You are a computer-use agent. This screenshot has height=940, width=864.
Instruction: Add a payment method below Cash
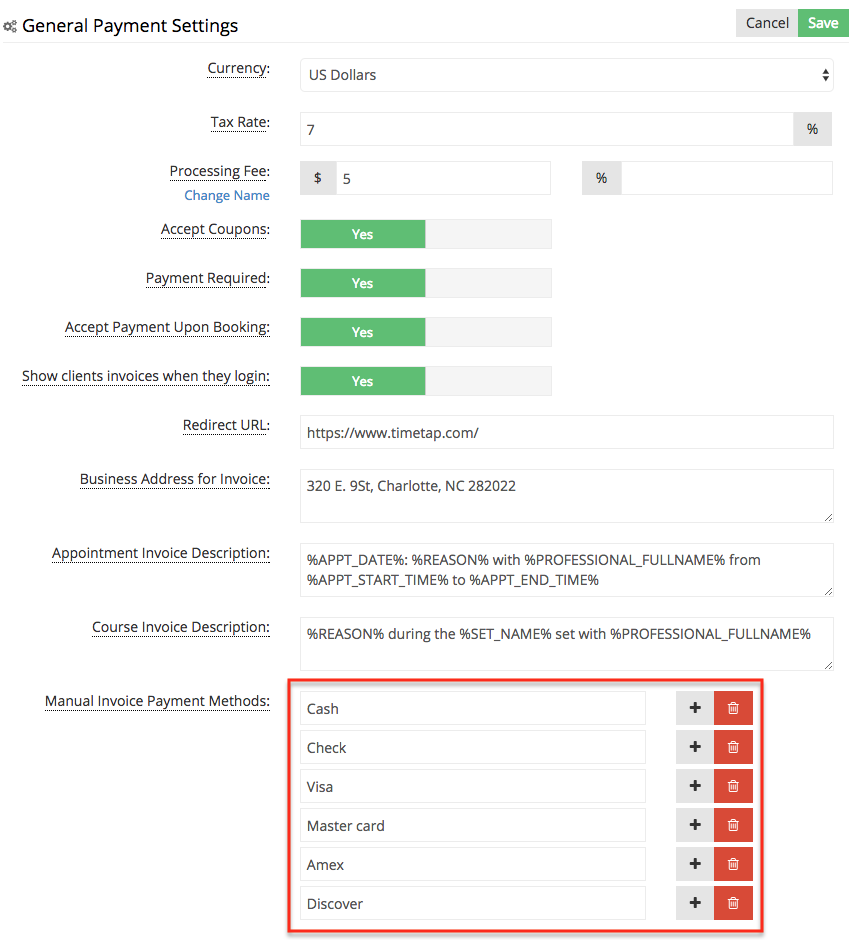click(694, 707)
